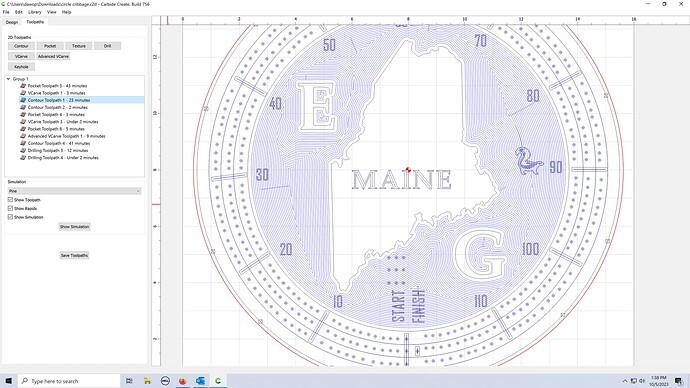Click the Carbide Create taskbar icon
The width and height of the screenshot is (690, 388).
[x=218, y=381]
